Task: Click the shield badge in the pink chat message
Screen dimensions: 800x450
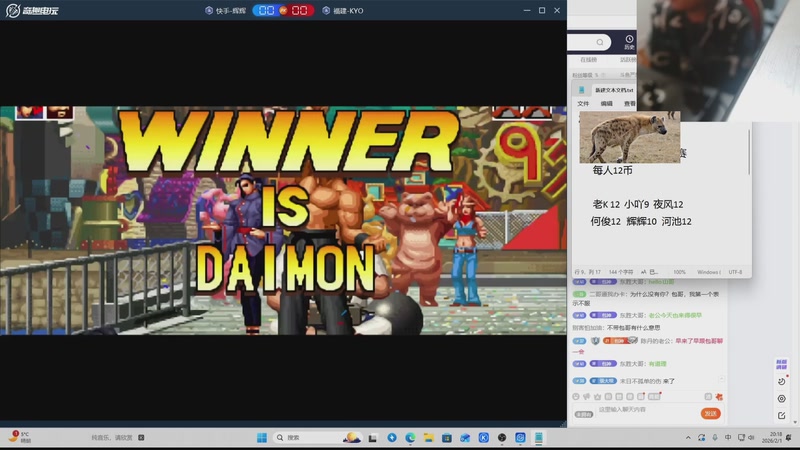Action: tap(595, 340)
